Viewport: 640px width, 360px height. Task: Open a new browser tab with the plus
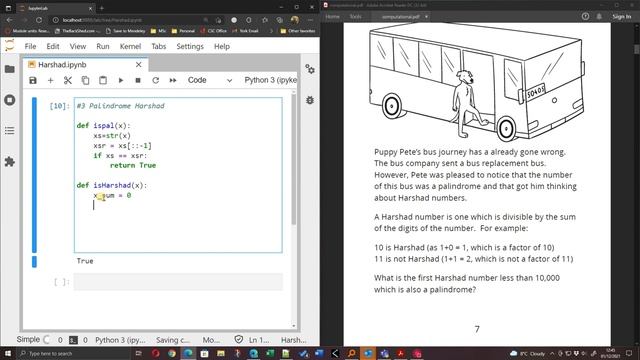pyautogui.click(x=102, y=8)
